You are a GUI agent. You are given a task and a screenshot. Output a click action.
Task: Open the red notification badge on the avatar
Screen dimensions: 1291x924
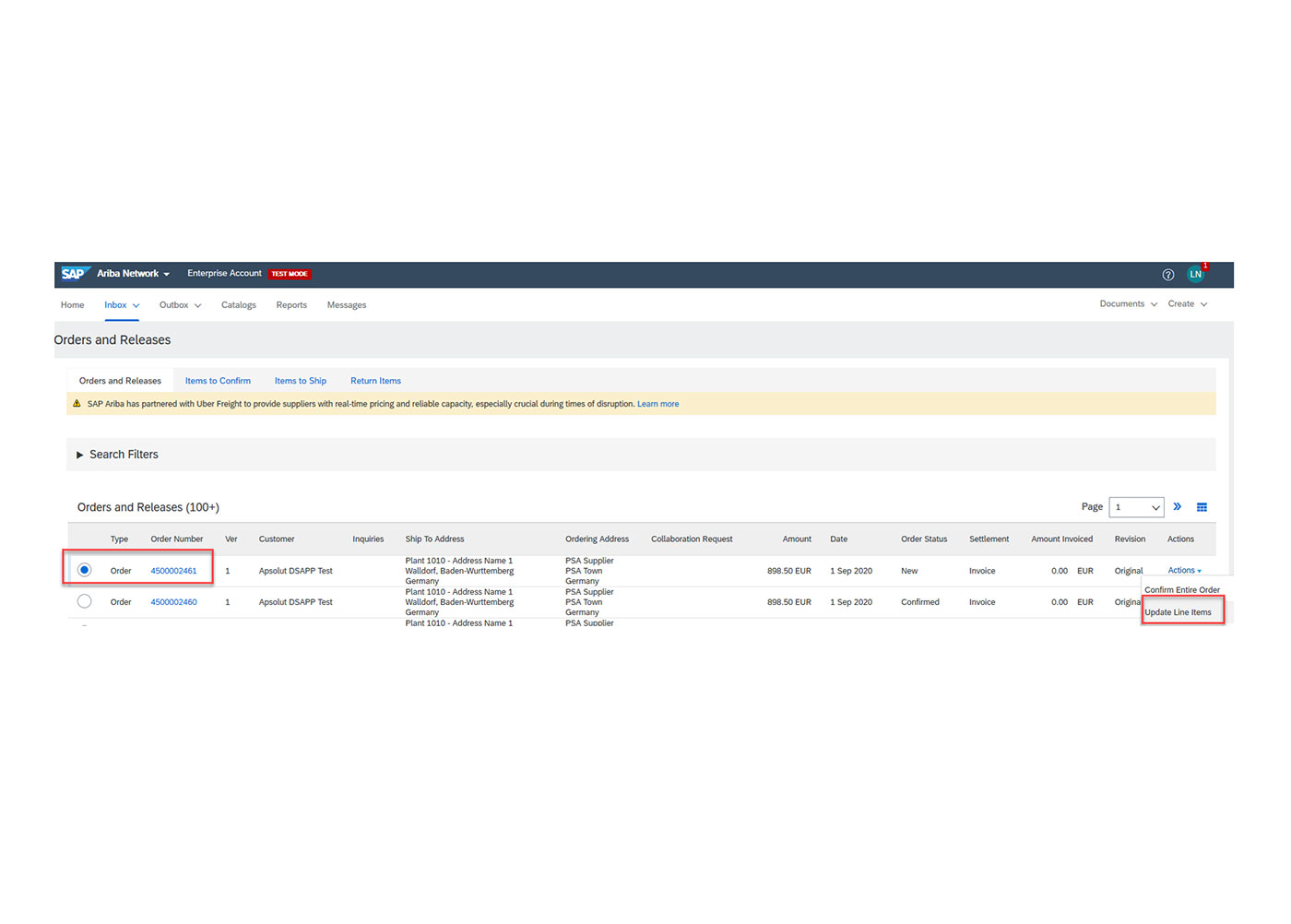[x=1204, y=266]
